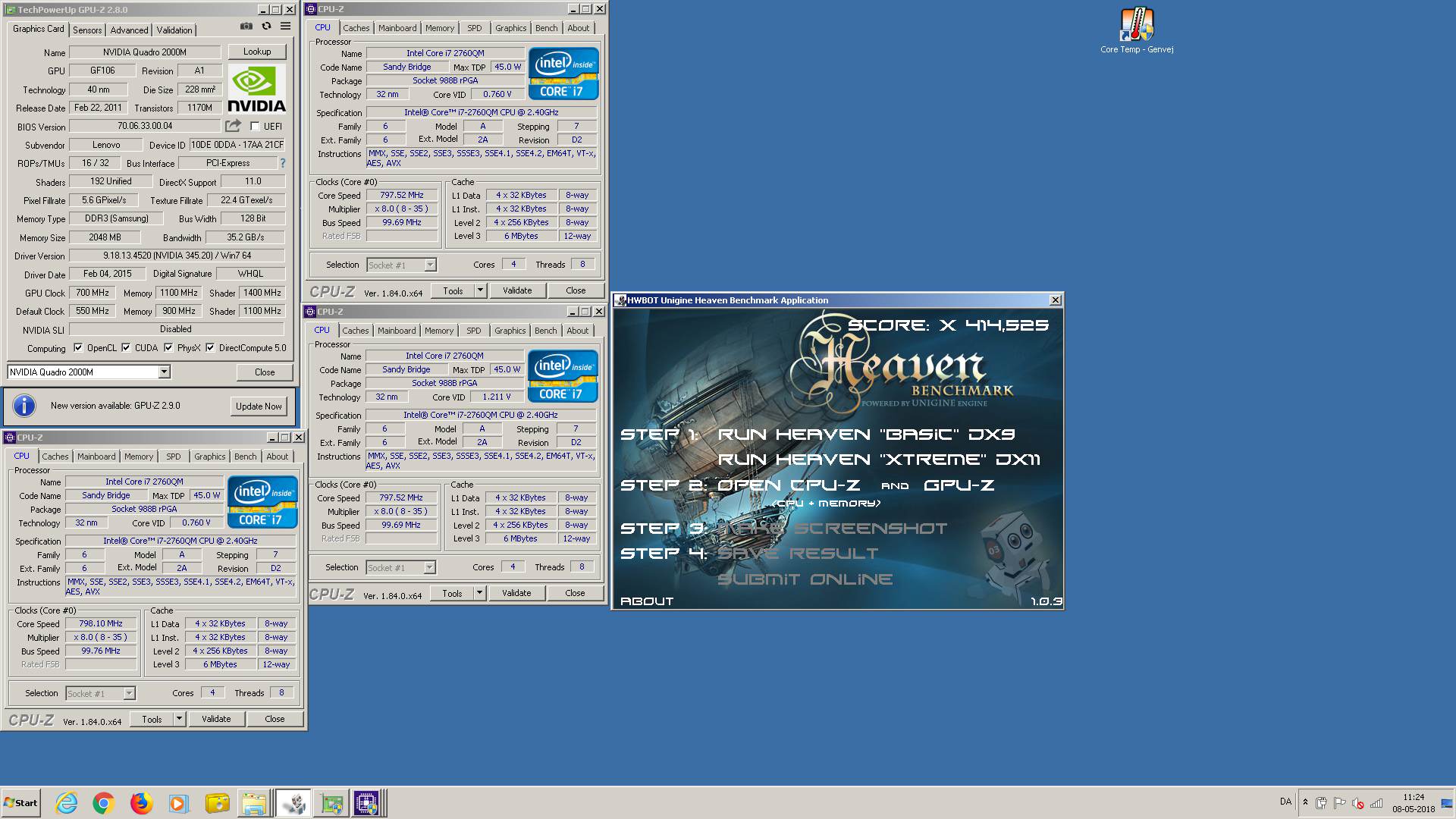1456x819 pixels.
Task: Open Memory tab in middle CPU-Z window
Action: [439, 331]
